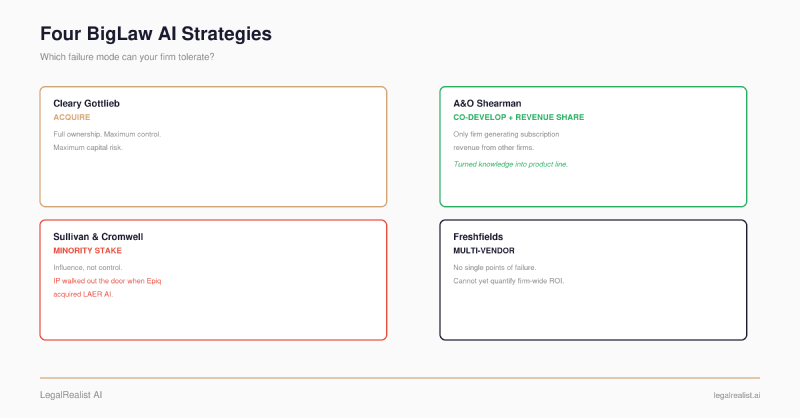Select red text about Epiq acquiring LAER AI

click(107, 287)
